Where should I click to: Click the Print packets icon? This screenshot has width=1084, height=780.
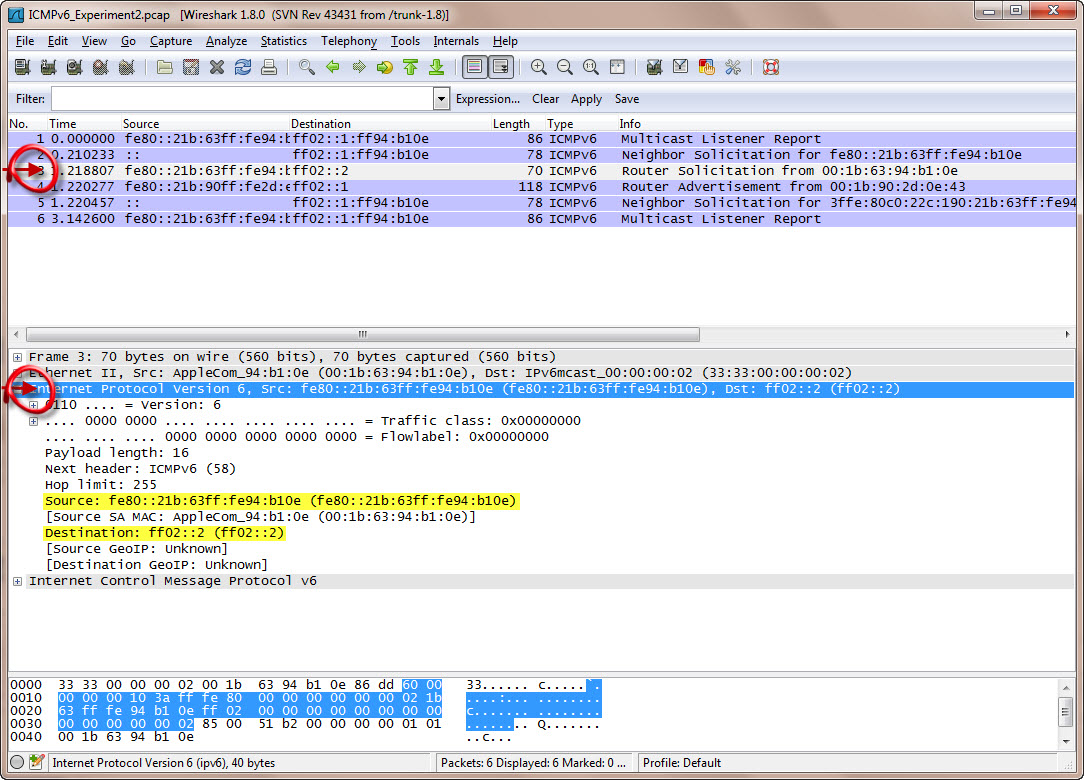click(x=268, y=67)
